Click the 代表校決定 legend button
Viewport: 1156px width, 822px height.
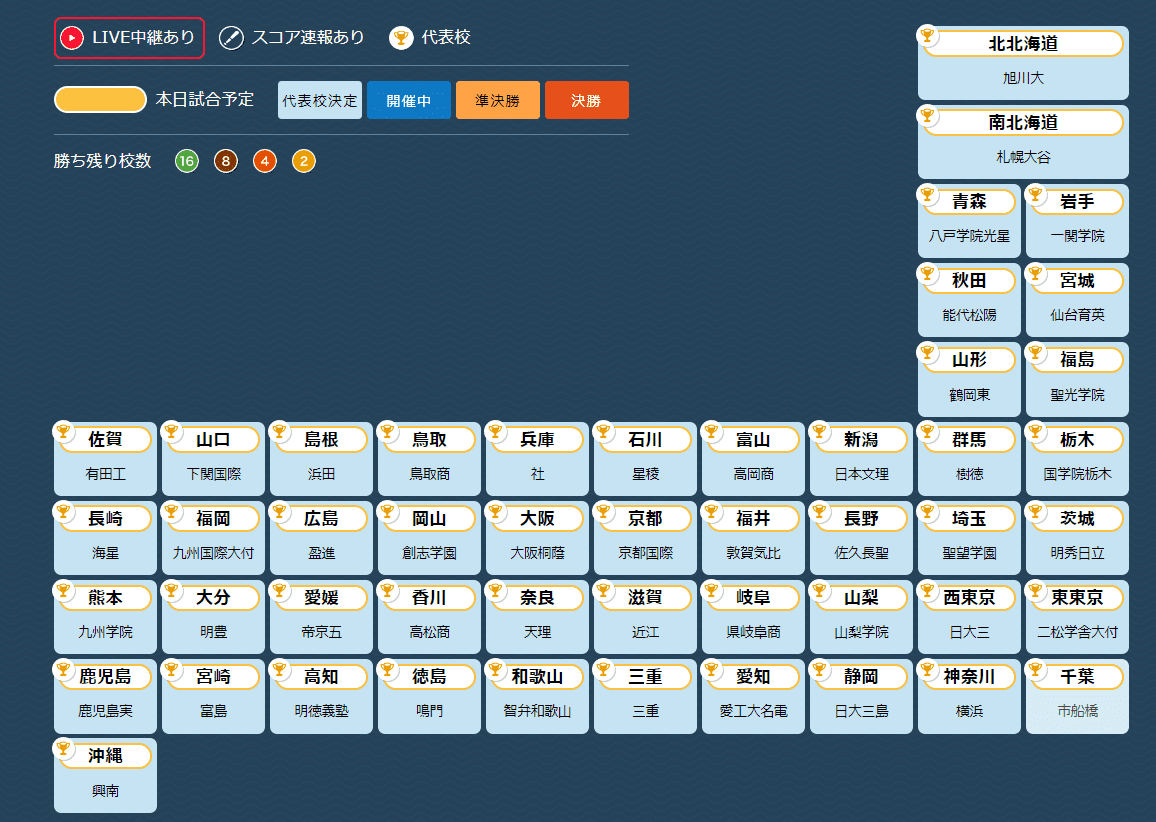(x=320, y=100)
